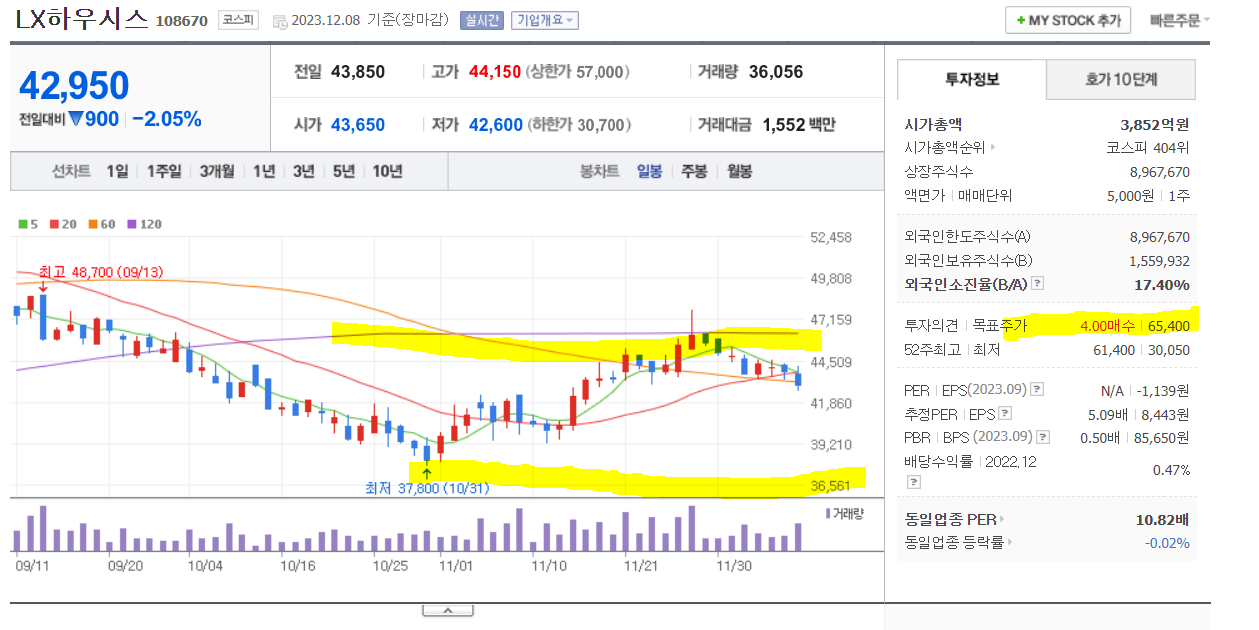Screen dimensions: 1259x630
Task: Switch to the 투자정보 tab
Action: [972, 79]
